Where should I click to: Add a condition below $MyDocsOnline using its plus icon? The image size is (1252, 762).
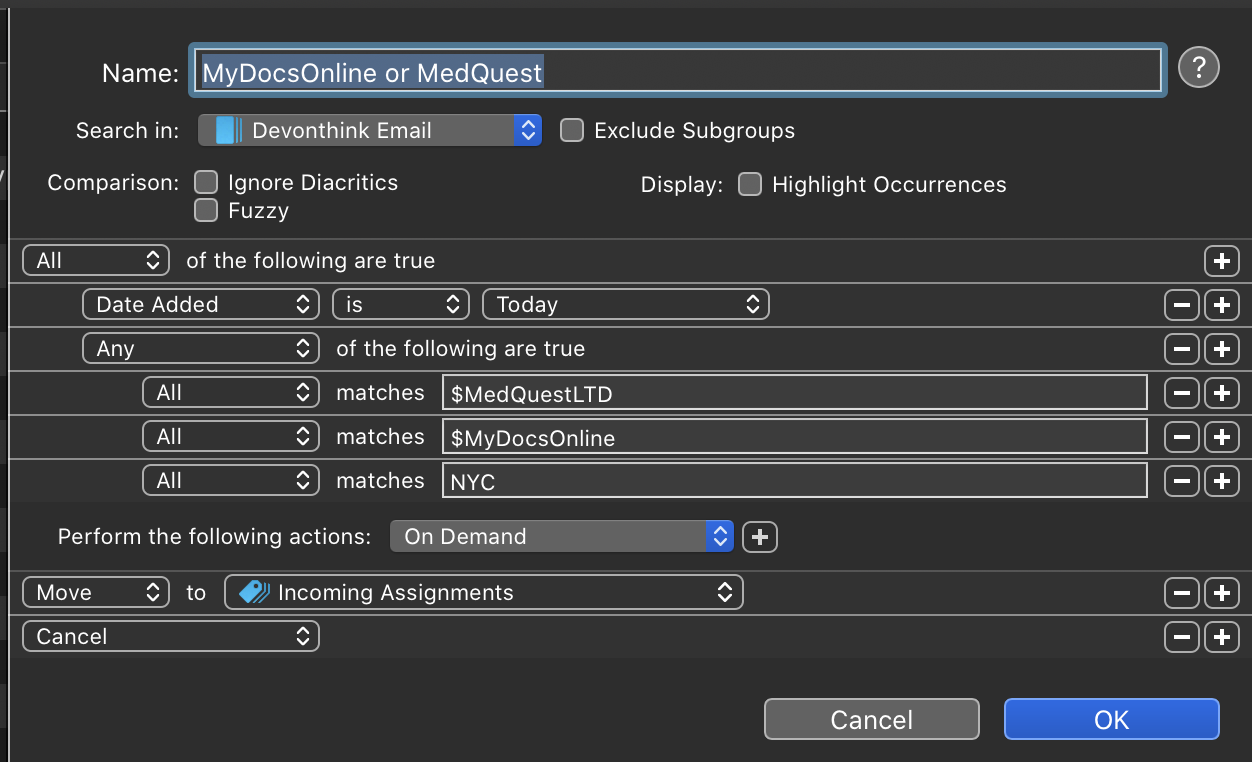pyautogui.click(x=1221, y=437)
